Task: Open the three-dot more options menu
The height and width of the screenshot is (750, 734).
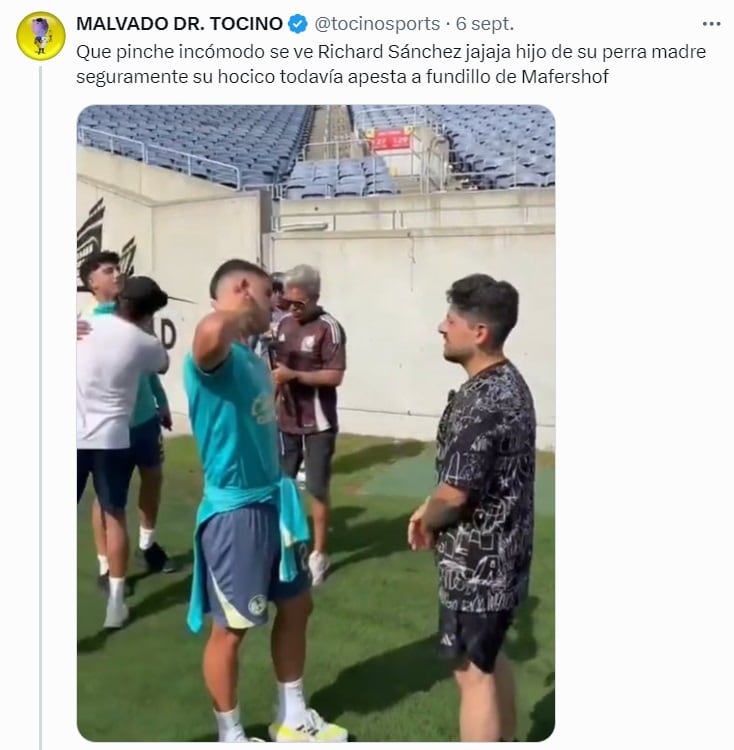Action: [711, 24]
